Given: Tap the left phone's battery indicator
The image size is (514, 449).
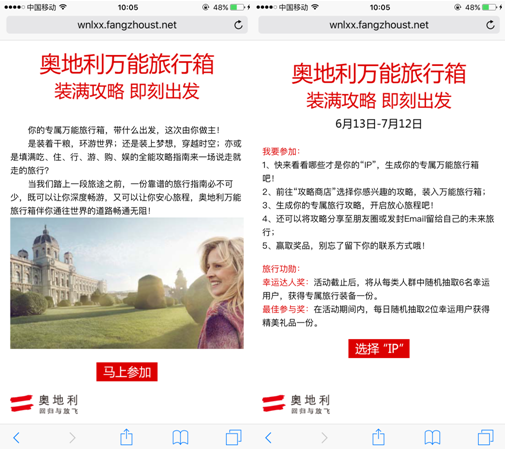Looking at the screenshot, I should (x=237, y=7).
